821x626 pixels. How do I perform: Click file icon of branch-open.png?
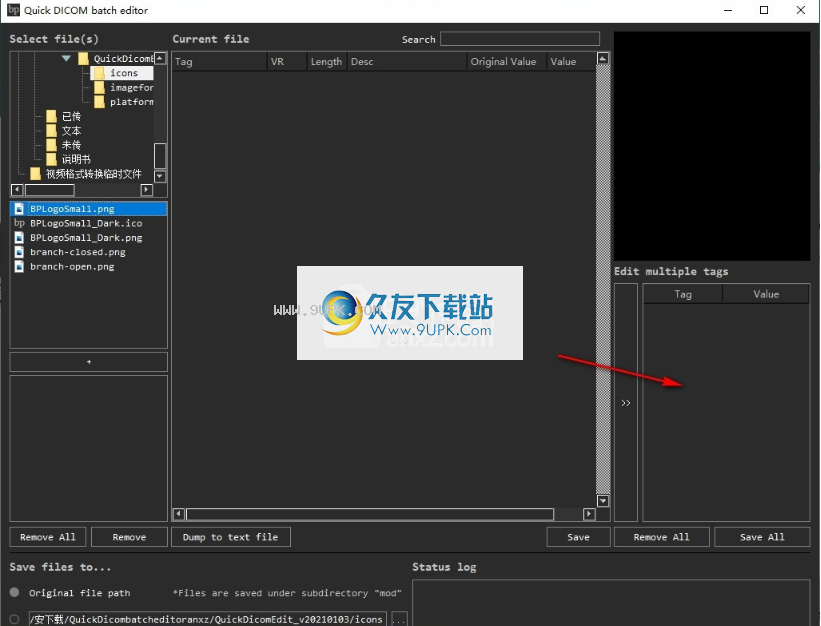click(x=19, y=266)
